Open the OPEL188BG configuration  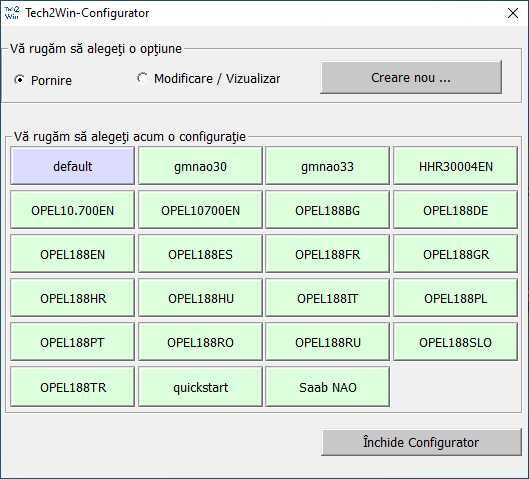(x=328, y=210)
